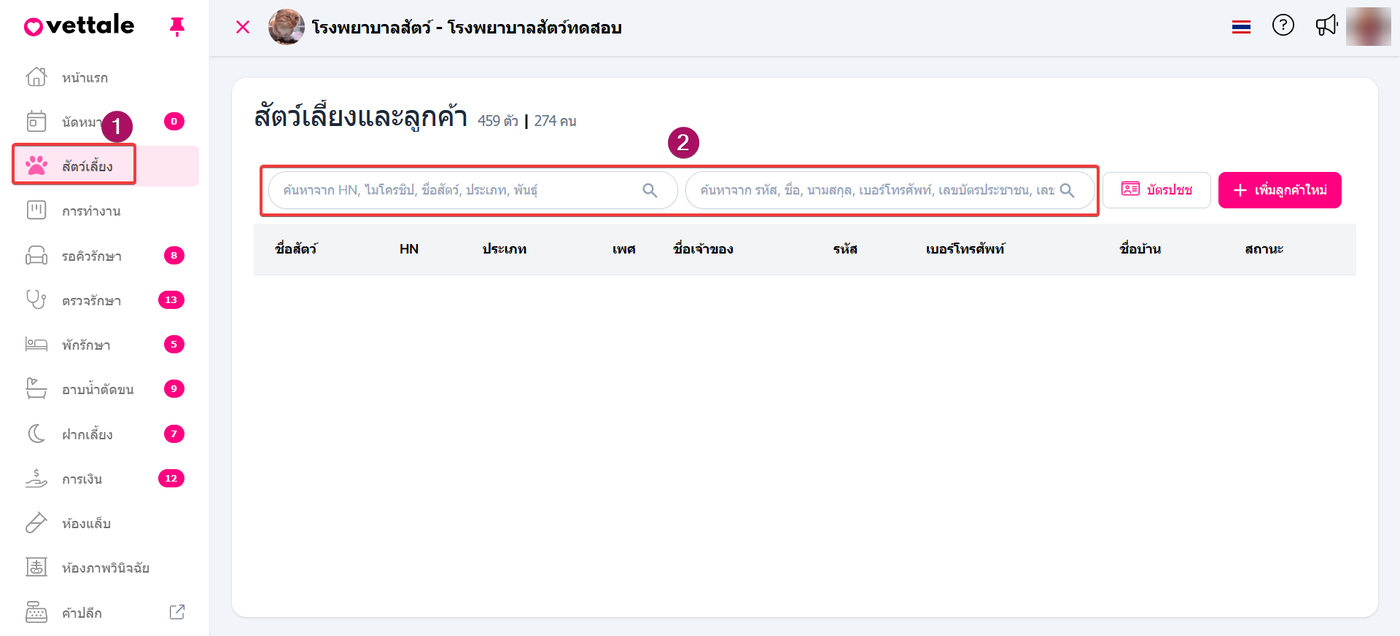Focus pet search field ค้นหาจาก HN
The height and width of the screenshot is (636, 1400).
[473, 190]
